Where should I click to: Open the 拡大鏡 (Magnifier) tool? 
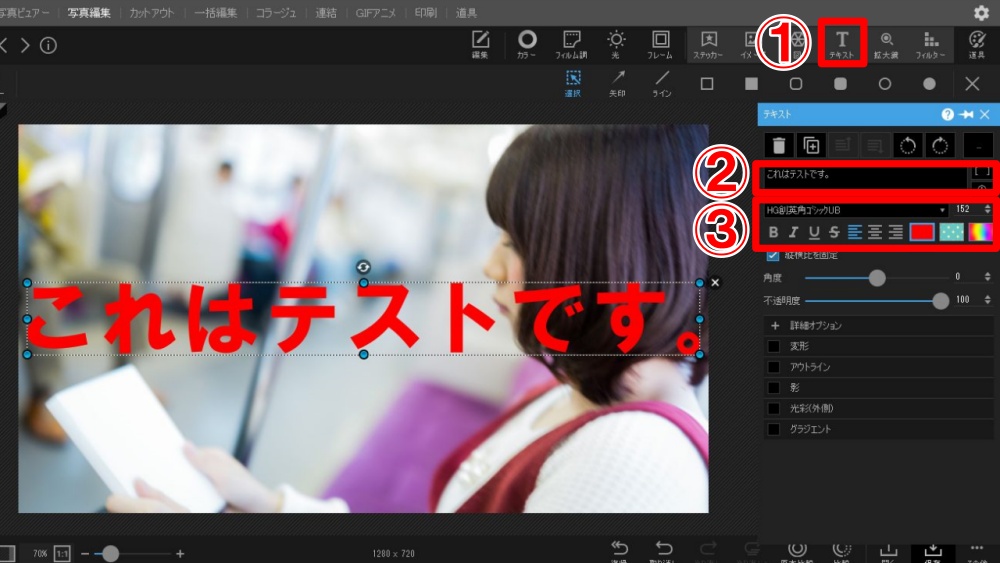[886, 44]
